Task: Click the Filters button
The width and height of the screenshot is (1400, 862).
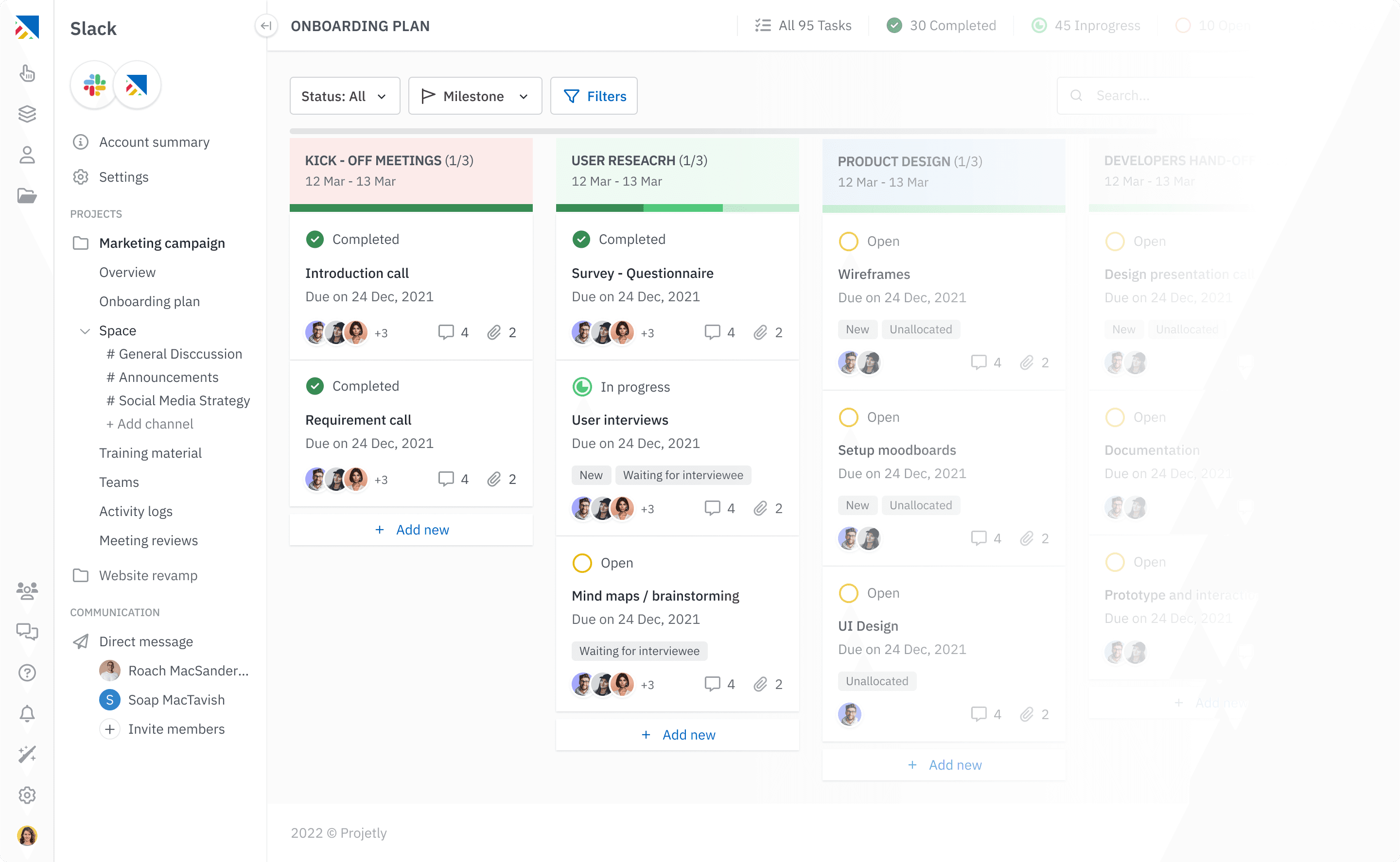Action: (594, 96)
